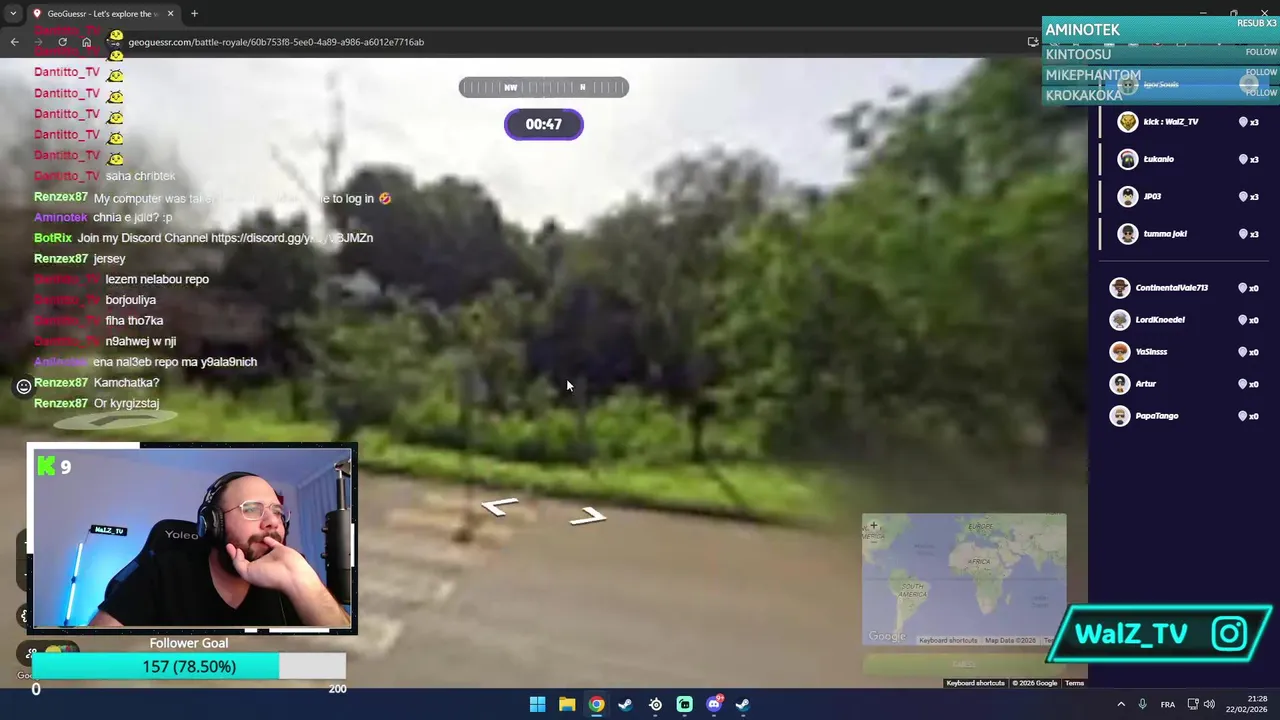Open a new browser tab
Screen dimensions: 1280x720
194,14
